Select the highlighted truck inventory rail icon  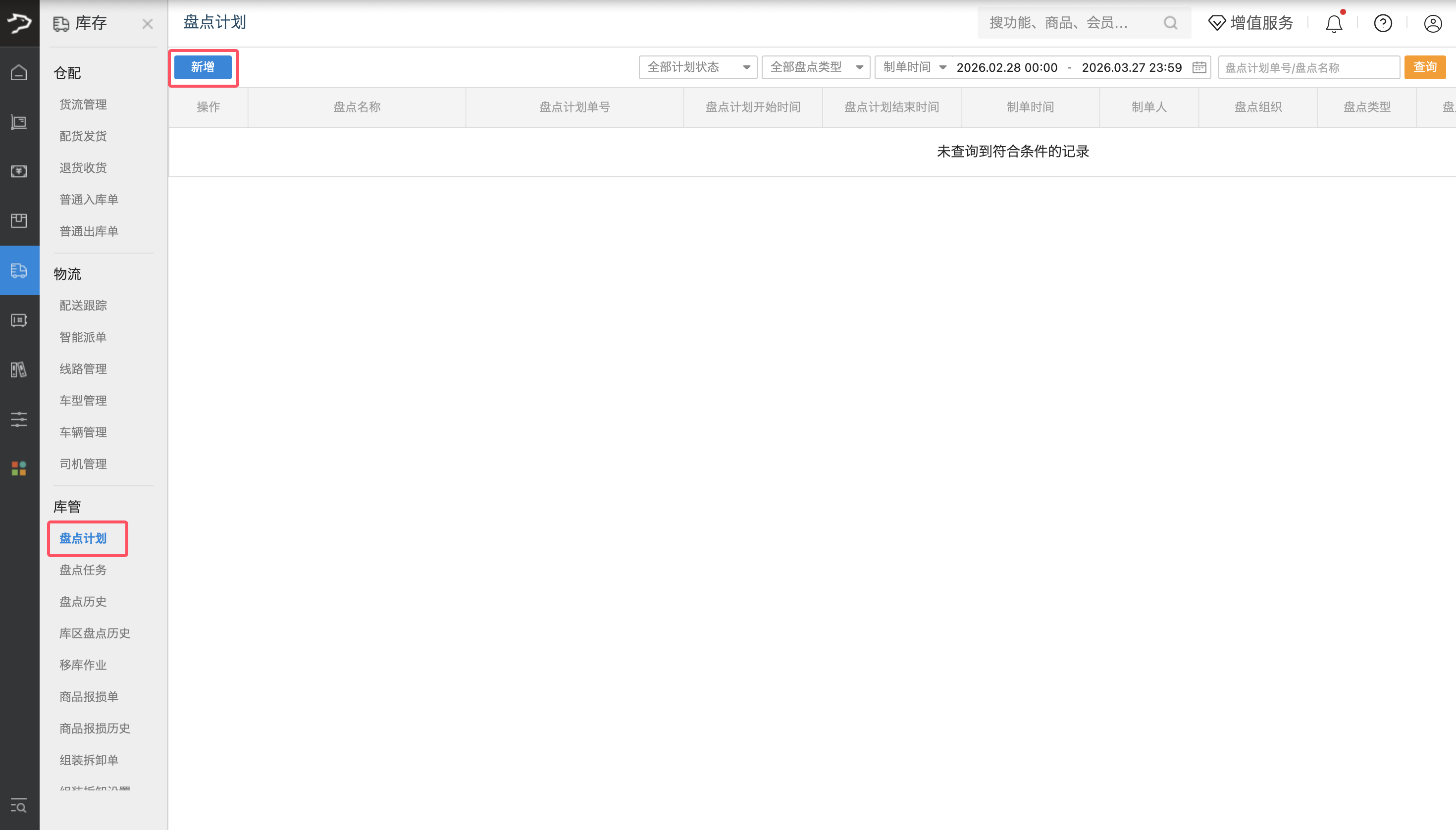pyautogui.click(x=19, y=270)
